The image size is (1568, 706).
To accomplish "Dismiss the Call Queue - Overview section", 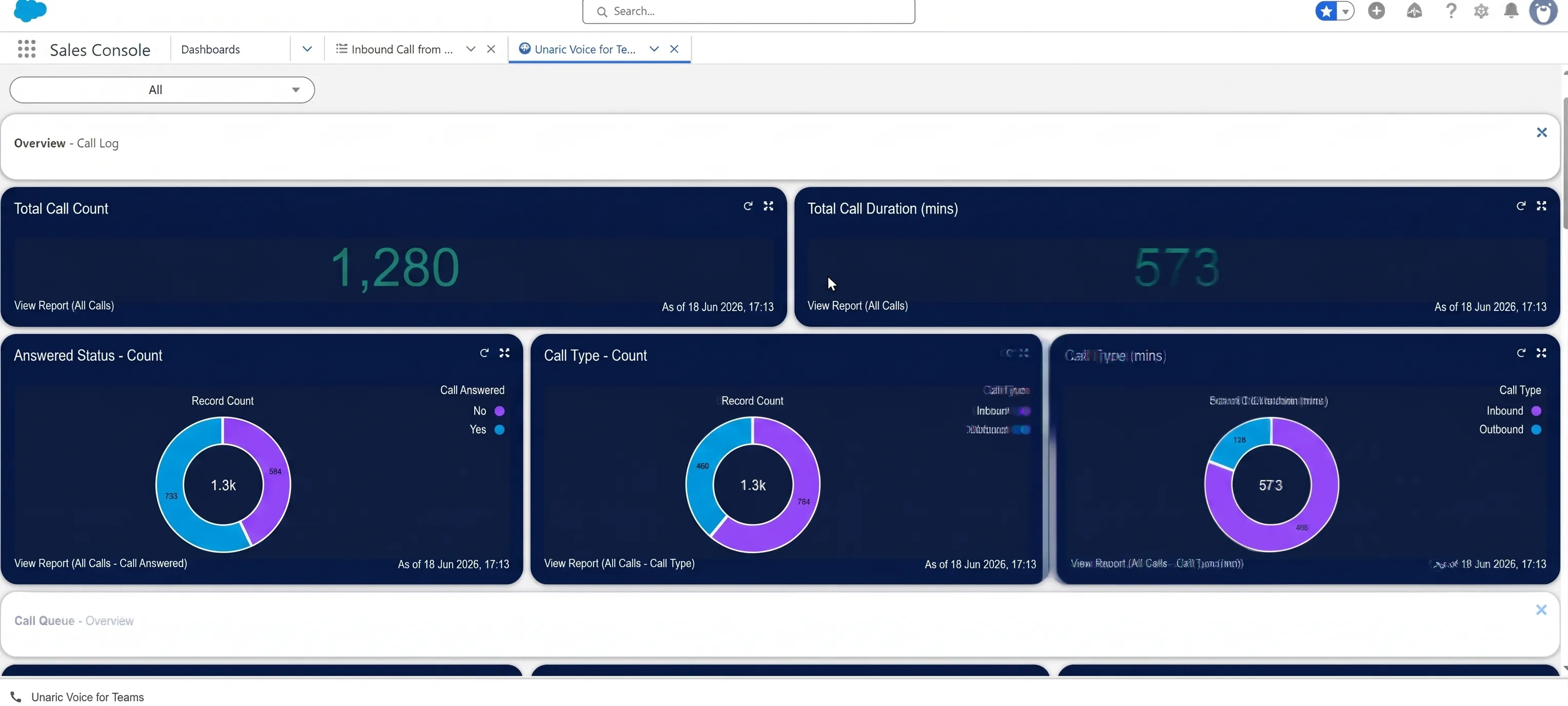I will tap(1541, 610).
